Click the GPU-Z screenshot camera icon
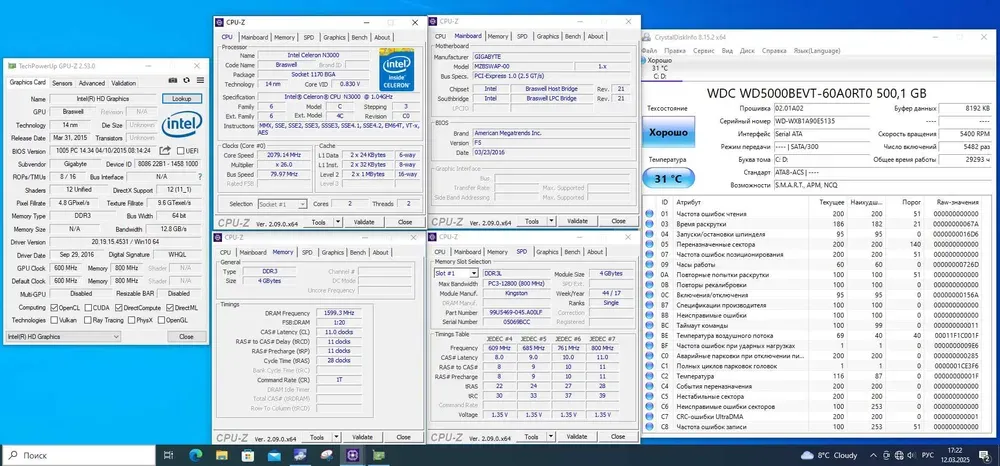 (x=172, y=80)
